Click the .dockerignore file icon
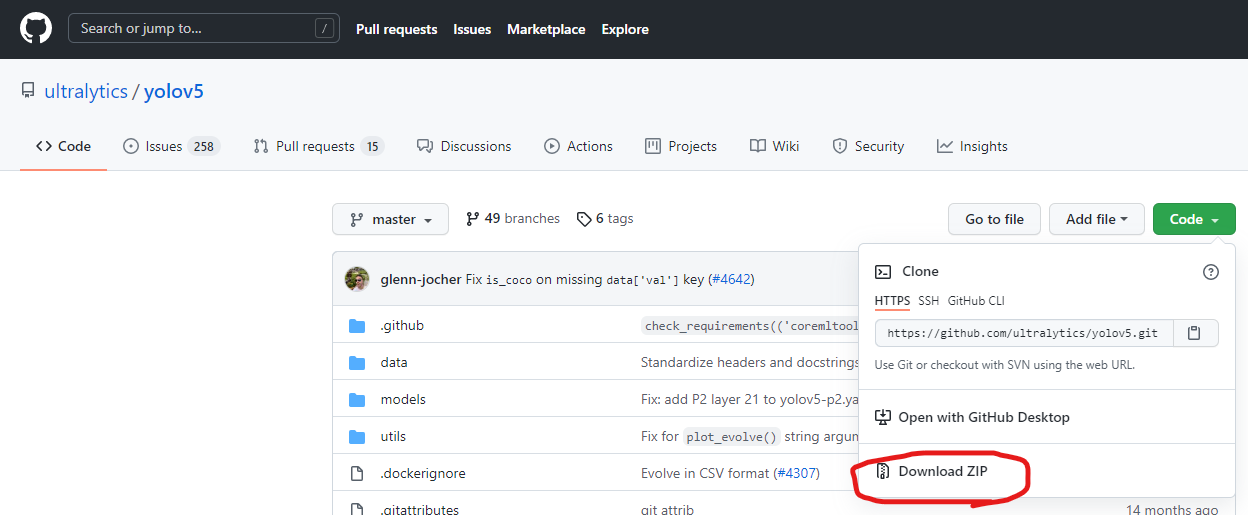Viewport: 1248px width, 515px height. 357,473
